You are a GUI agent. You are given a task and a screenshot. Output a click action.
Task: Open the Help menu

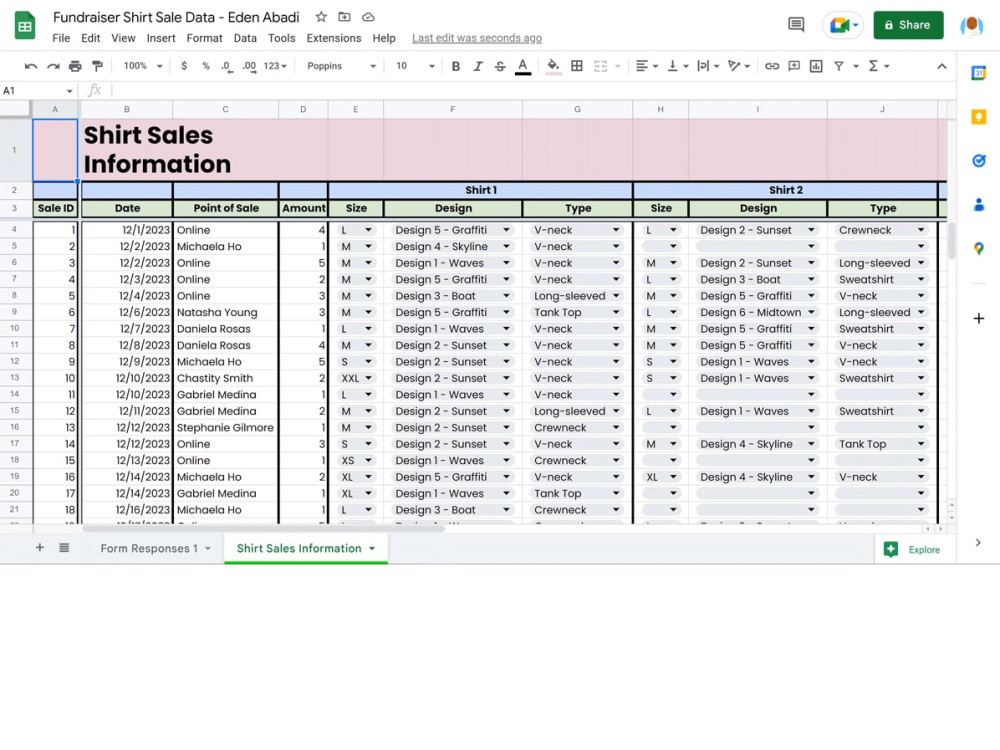384,38
